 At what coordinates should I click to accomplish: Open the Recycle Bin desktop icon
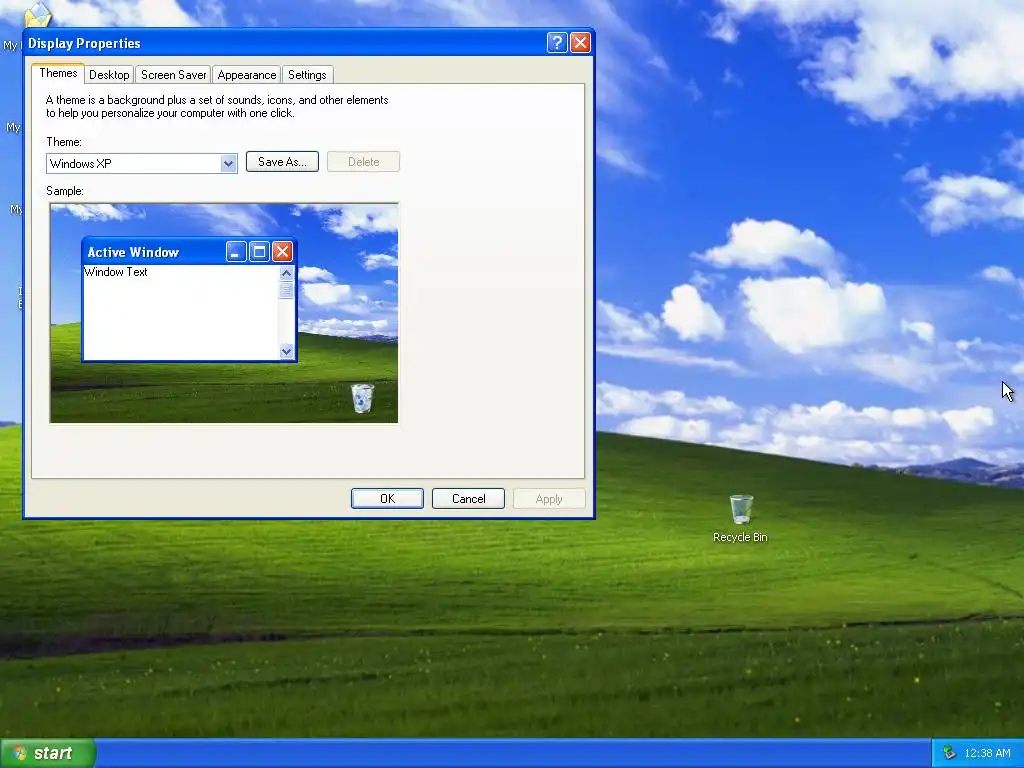tap(740, 519)
